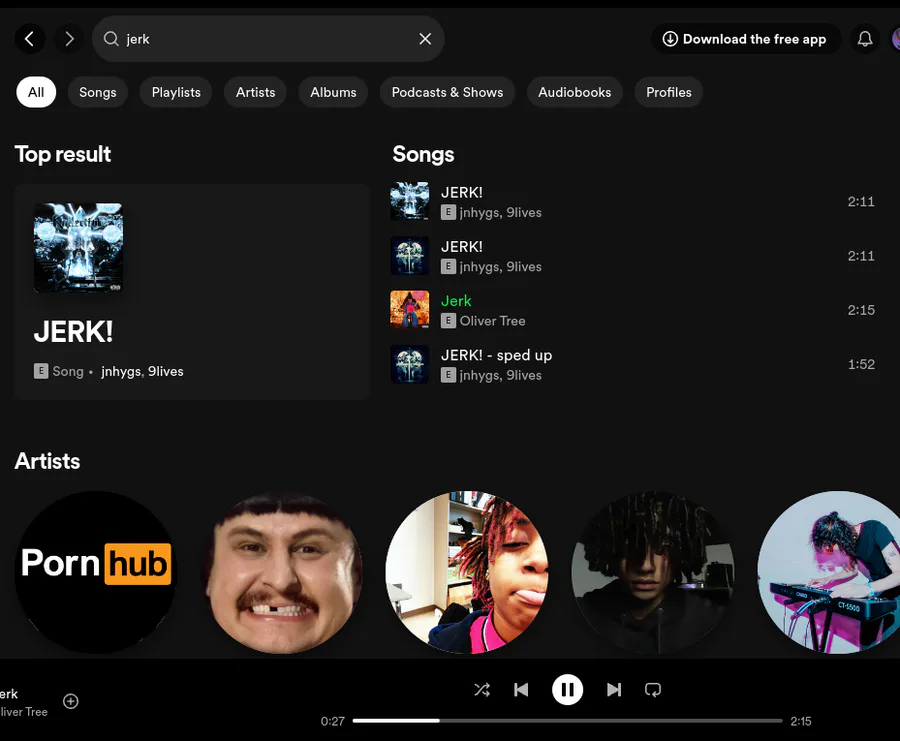Open the mustached bowl-cut artist profile
The width and height of the screenshot is (900, 741).
coord(282,572)
